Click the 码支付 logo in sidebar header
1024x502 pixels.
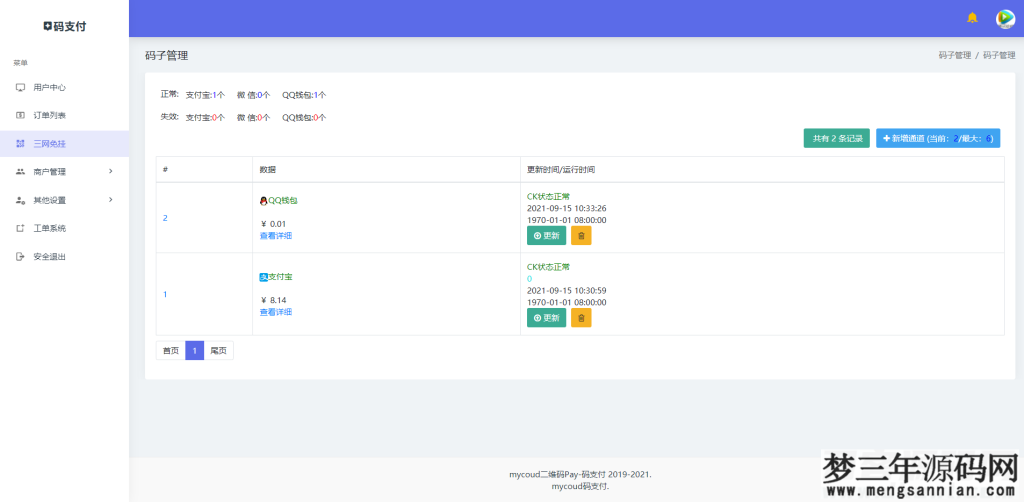tap(64, 26)
